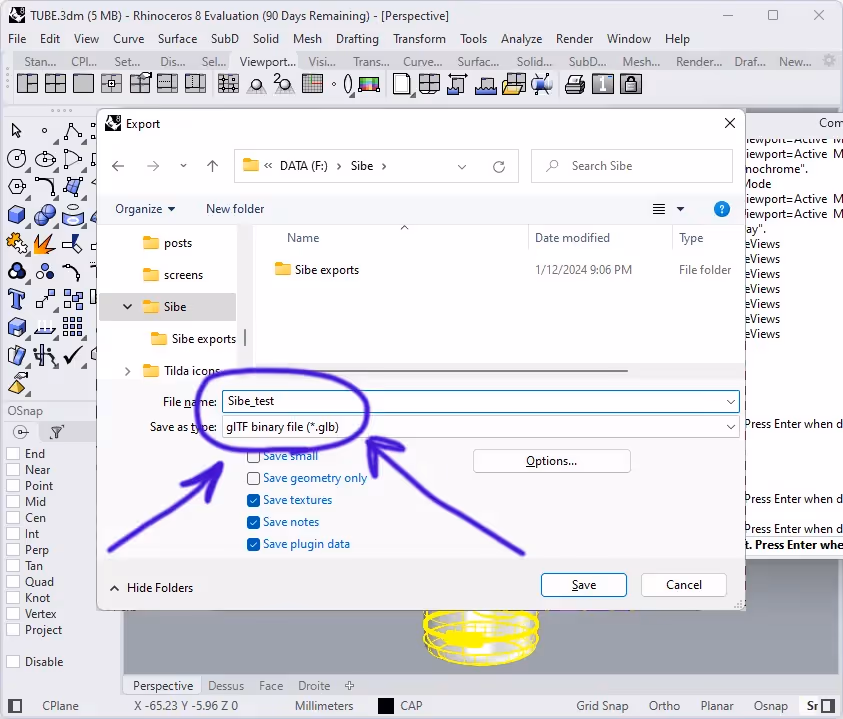Image resolution: width=843 pixels, height=719 pixels.
Task: Click the Save button
Action: coord(584,585)
